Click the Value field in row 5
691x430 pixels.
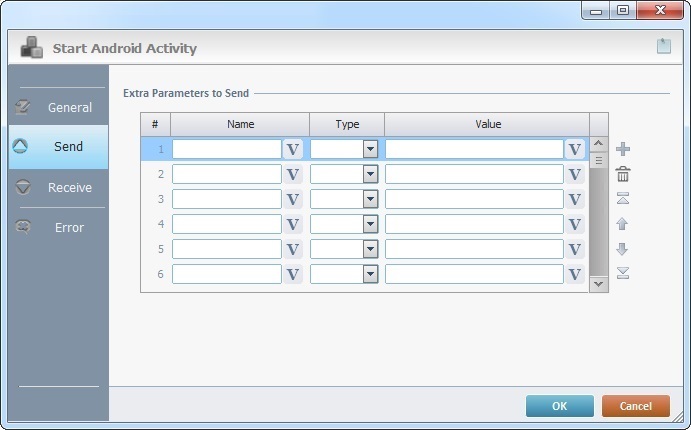pyautogui.click(x=474, y=249)
